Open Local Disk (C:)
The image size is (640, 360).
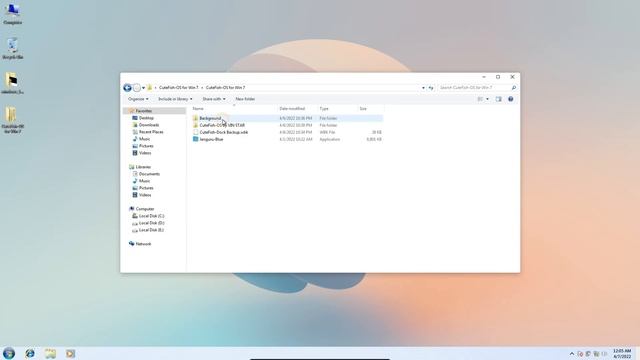[151, 216]
